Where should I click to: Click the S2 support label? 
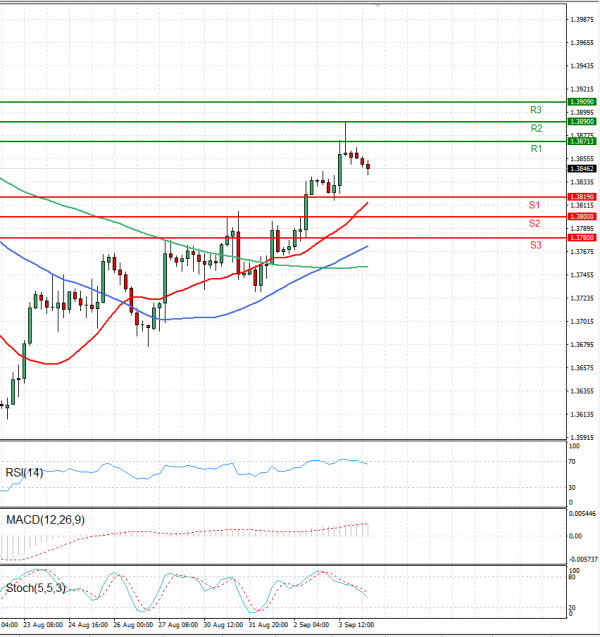[534, 223]
